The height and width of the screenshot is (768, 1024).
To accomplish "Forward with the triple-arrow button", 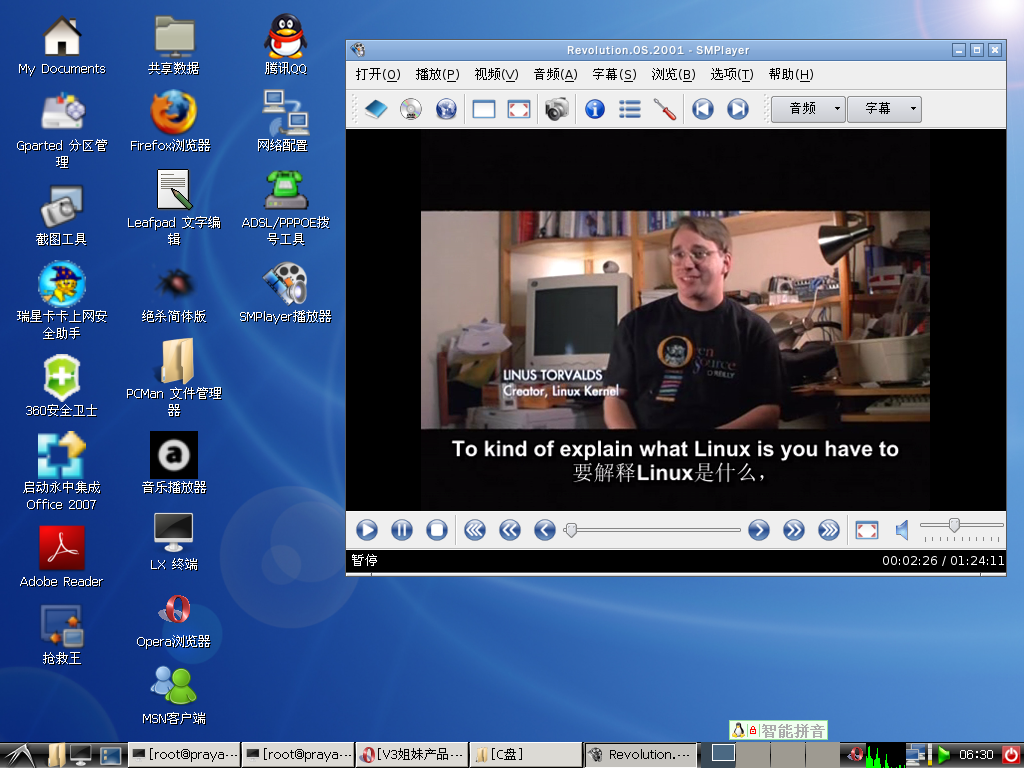I will (829, 530).
